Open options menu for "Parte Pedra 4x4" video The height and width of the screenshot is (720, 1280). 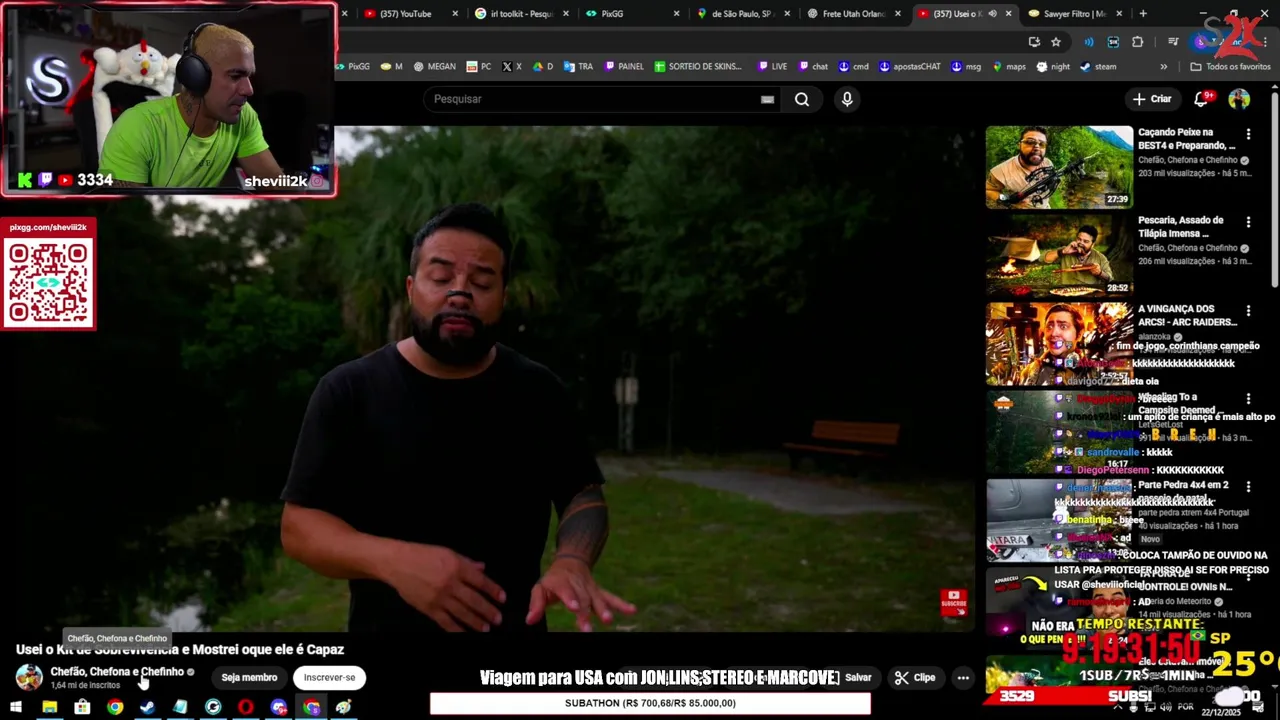pyautogui.click(x=1248, y=487)
